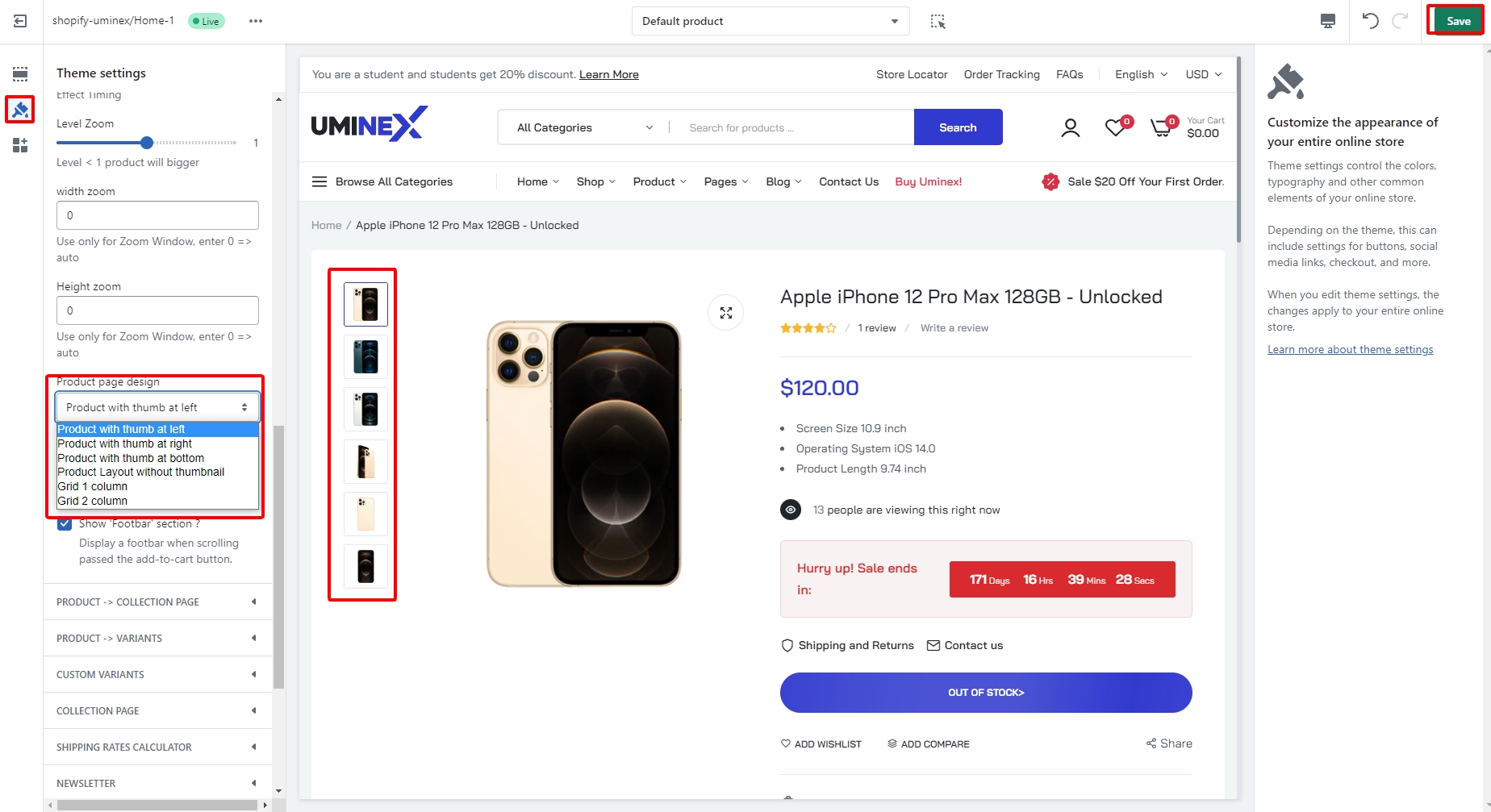
Task: Uncheck Show 'Footbar' section checkbox
Action: (x=65, y=523)
